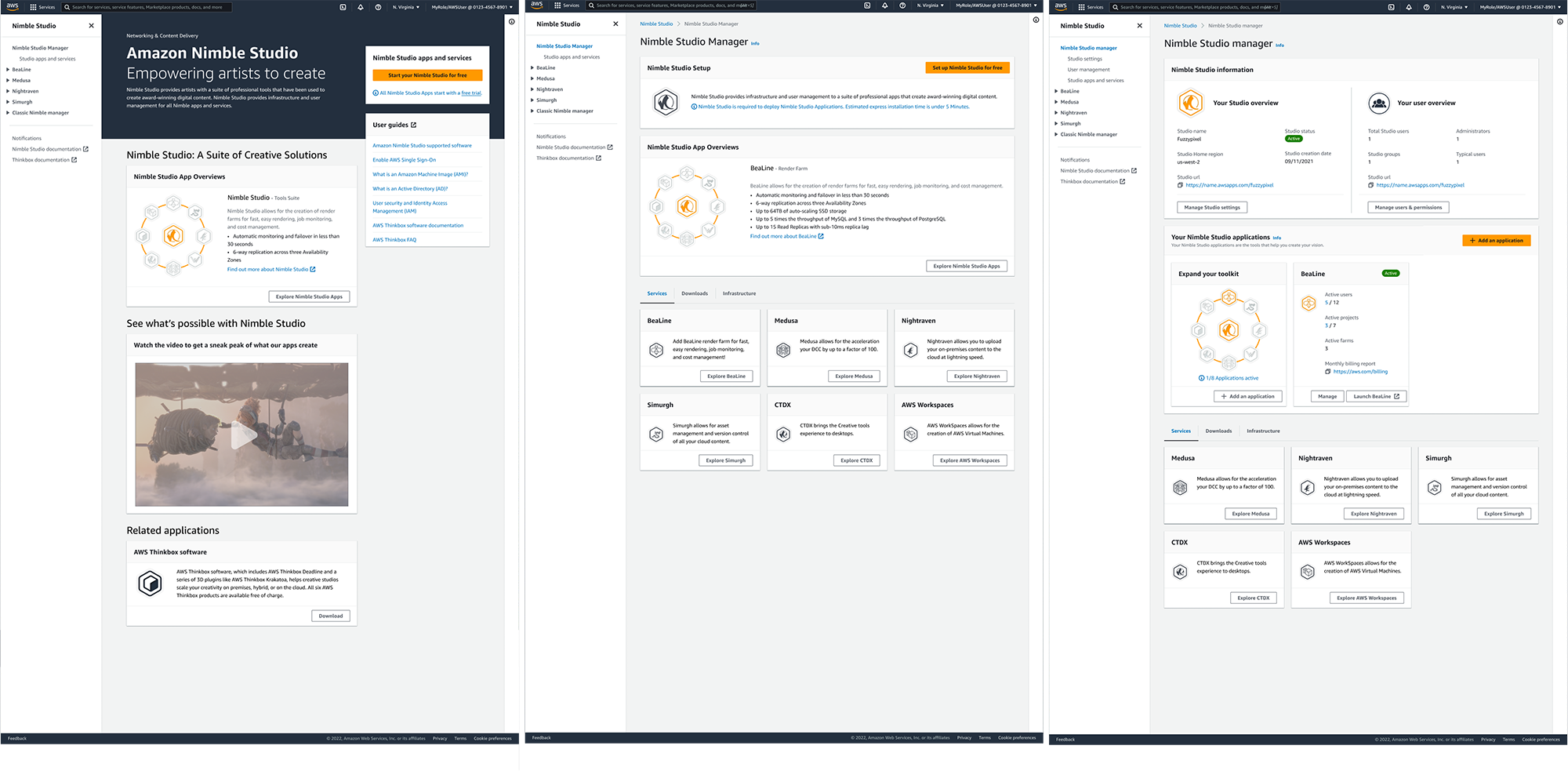Open User management in the sidebar
Screen dimensions: 1568x771
pyautogui.click(x=1088, y=70)
